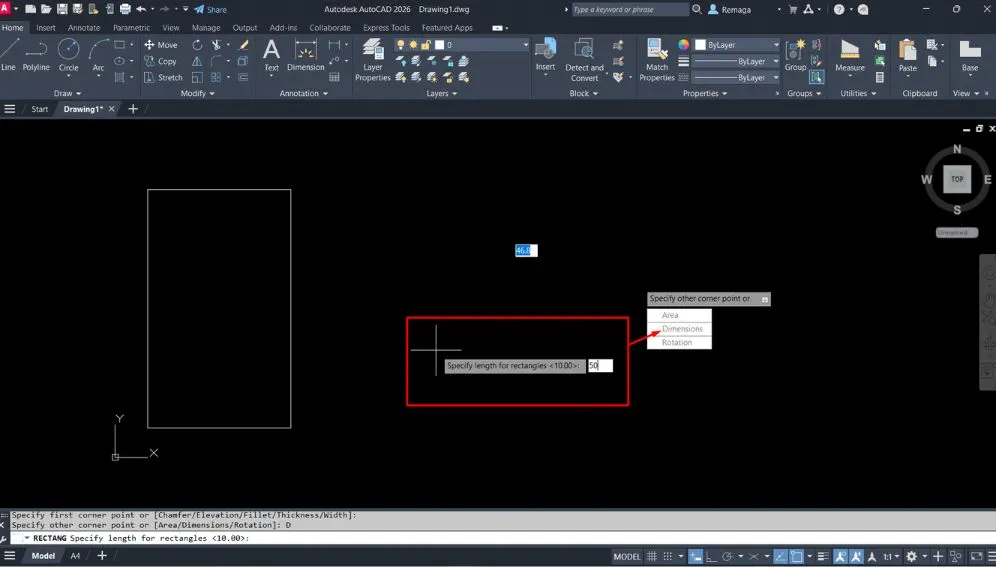Switch to the Annotate ribbon tab
This screenshot has width=996, height=567.
coord(83,28)
